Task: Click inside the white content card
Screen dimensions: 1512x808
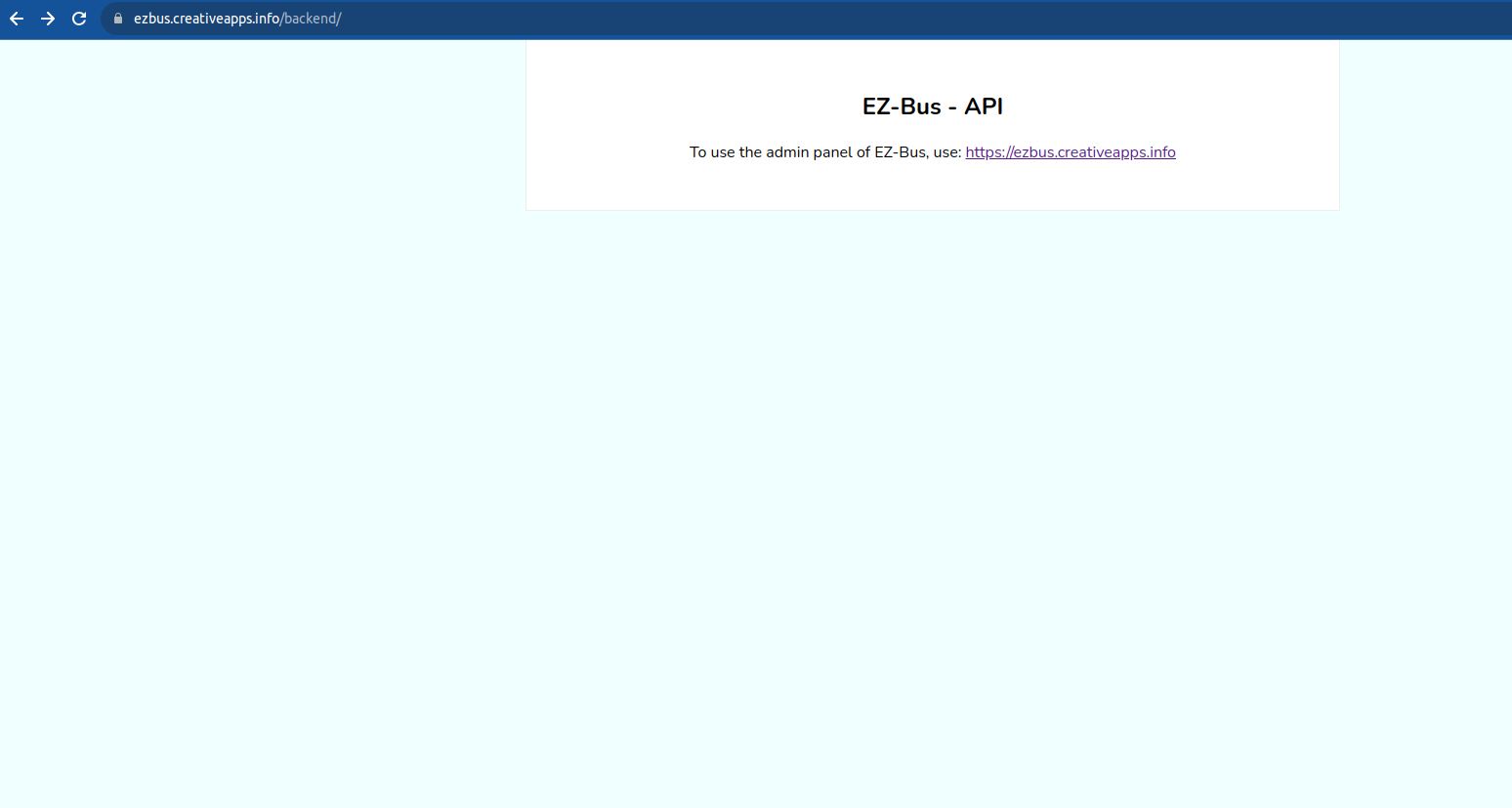Action: coord(932,186)
